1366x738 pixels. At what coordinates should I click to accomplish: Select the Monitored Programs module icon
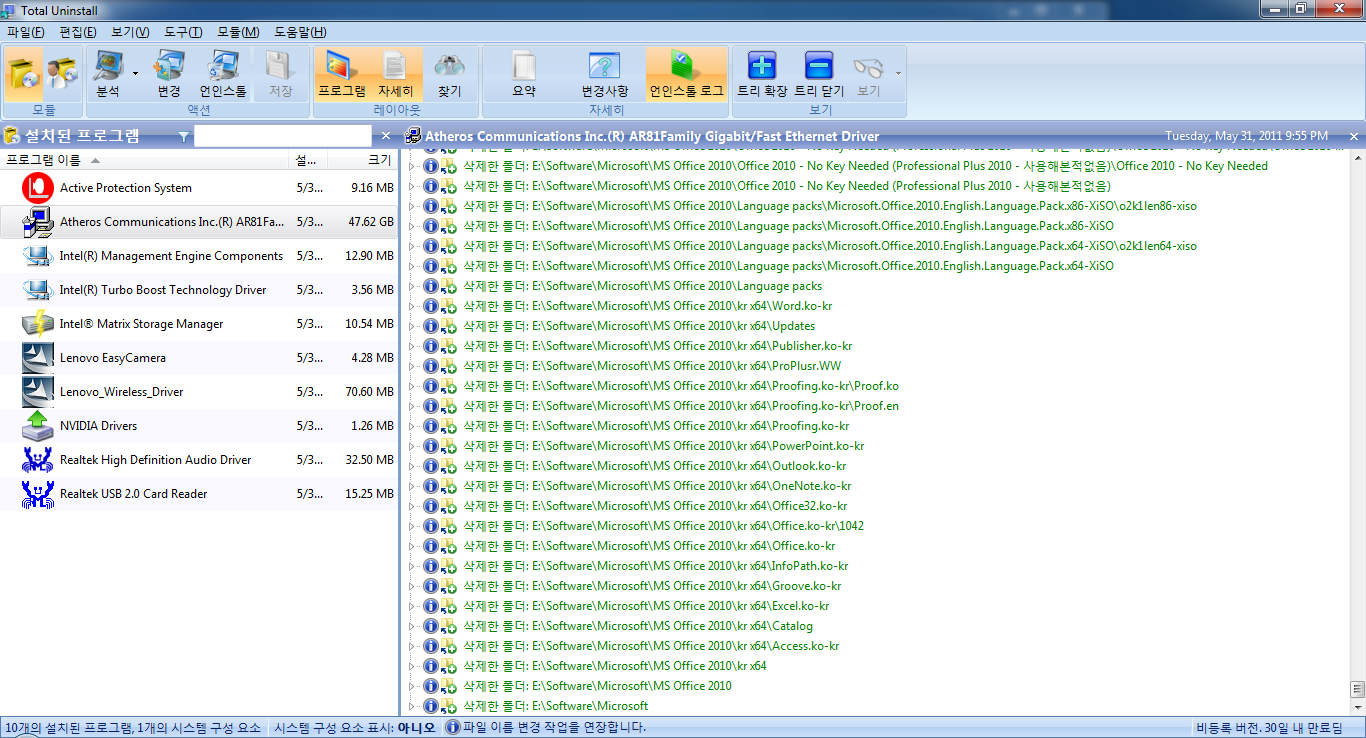[61, 73]
